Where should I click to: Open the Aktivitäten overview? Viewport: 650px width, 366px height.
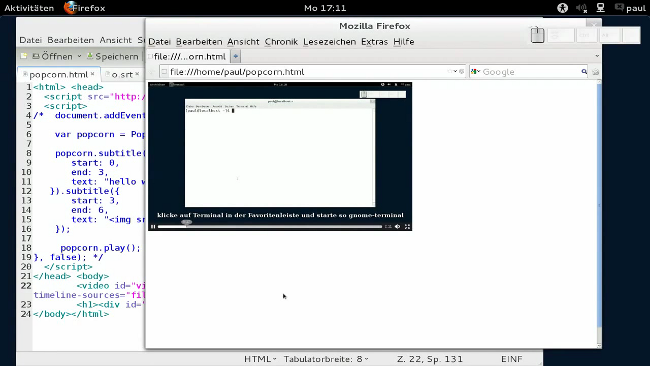(x=29, y=8)
